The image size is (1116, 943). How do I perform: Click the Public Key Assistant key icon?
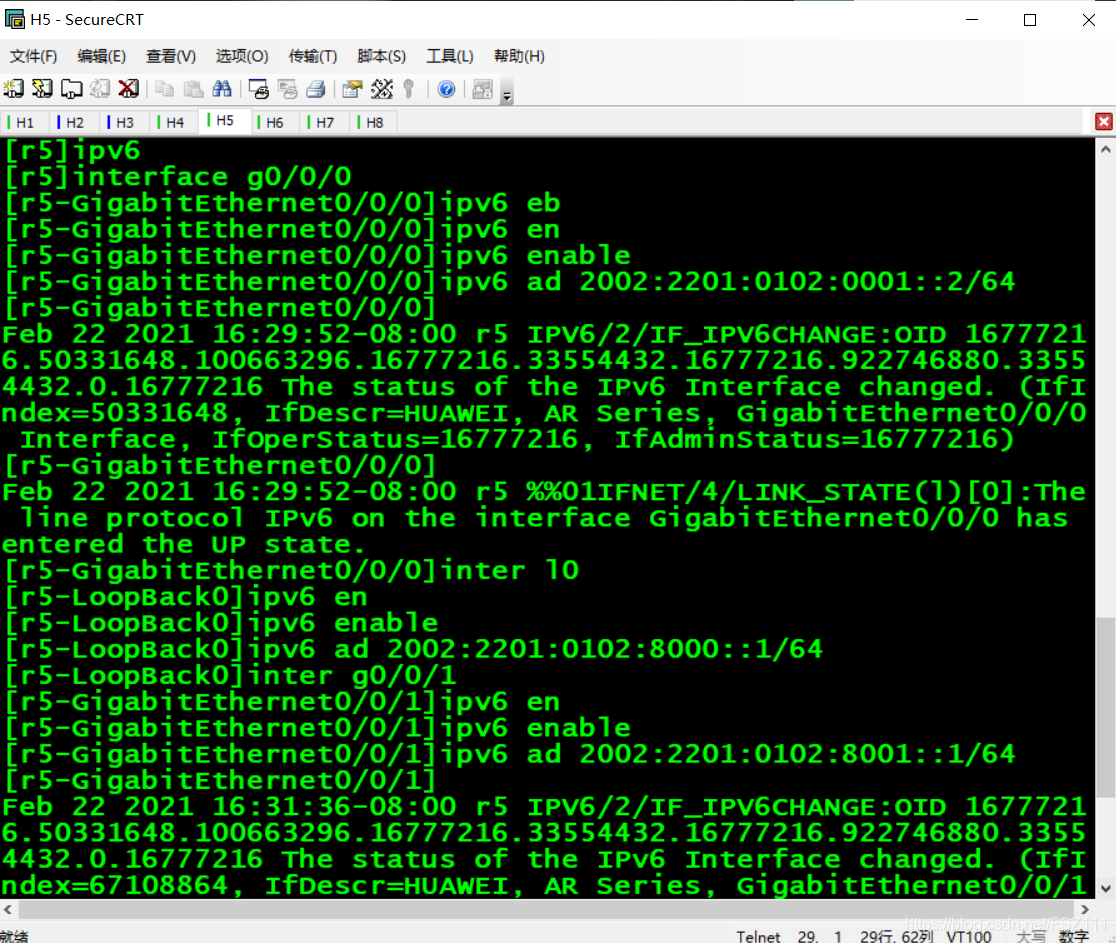click(409, 89)
